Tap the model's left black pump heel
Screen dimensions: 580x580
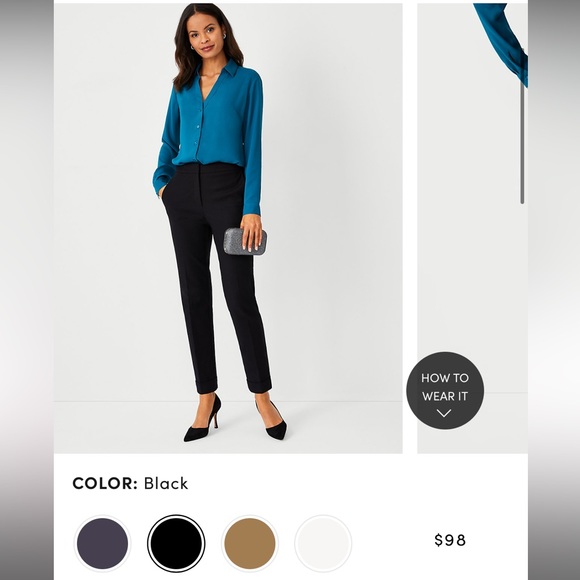click(x=274, y=422)
